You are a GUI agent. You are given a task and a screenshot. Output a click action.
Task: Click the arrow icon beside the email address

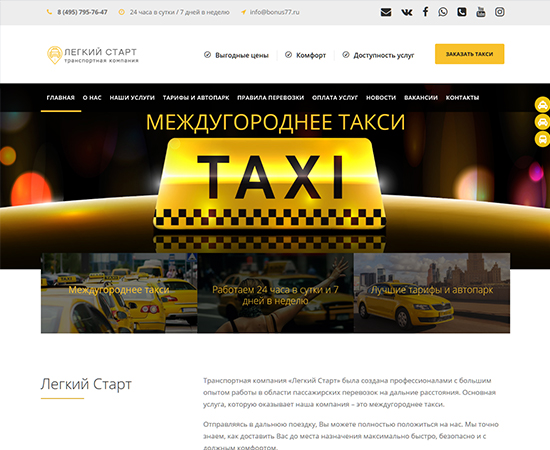point(243,12)
